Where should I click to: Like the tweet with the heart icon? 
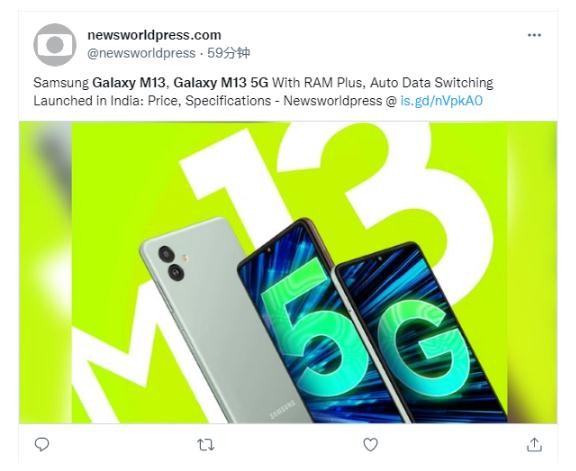tap(370, 445)
